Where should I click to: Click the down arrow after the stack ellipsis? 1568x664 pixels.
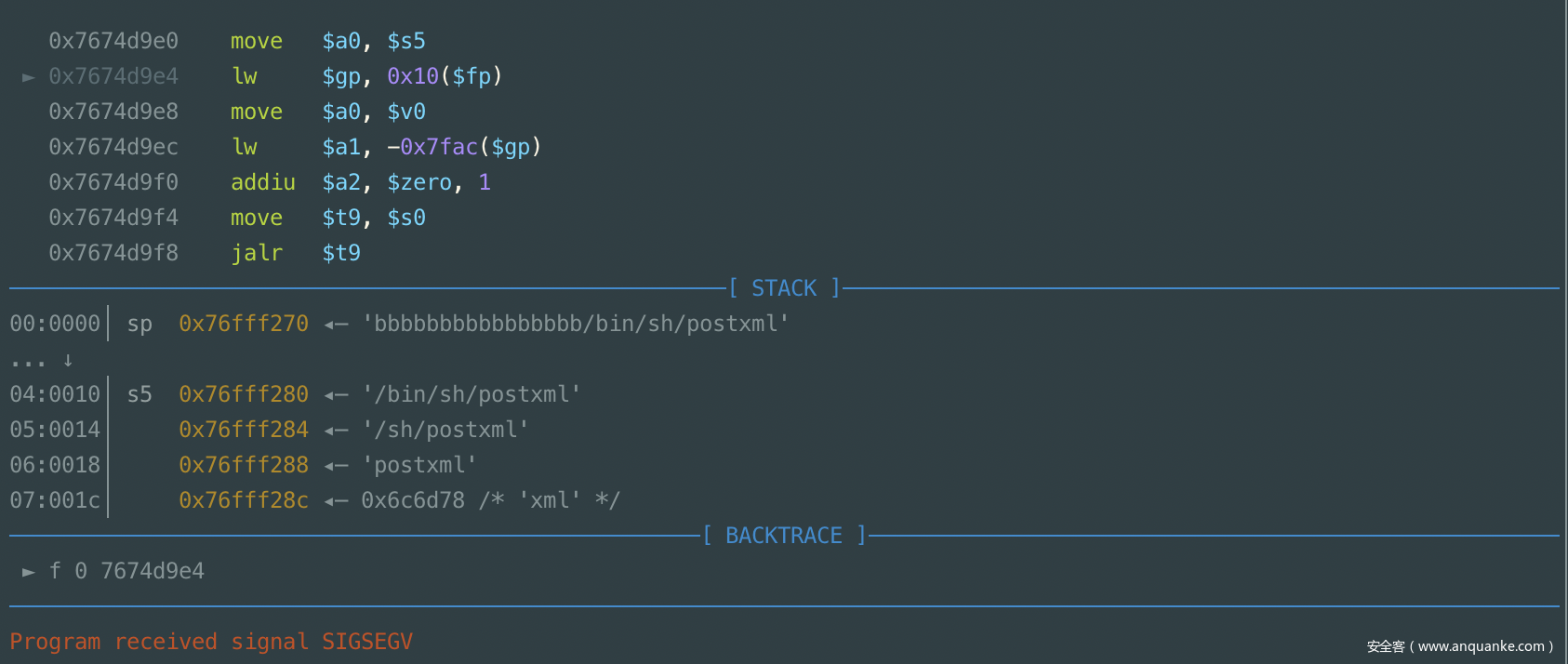coord(68,360)
